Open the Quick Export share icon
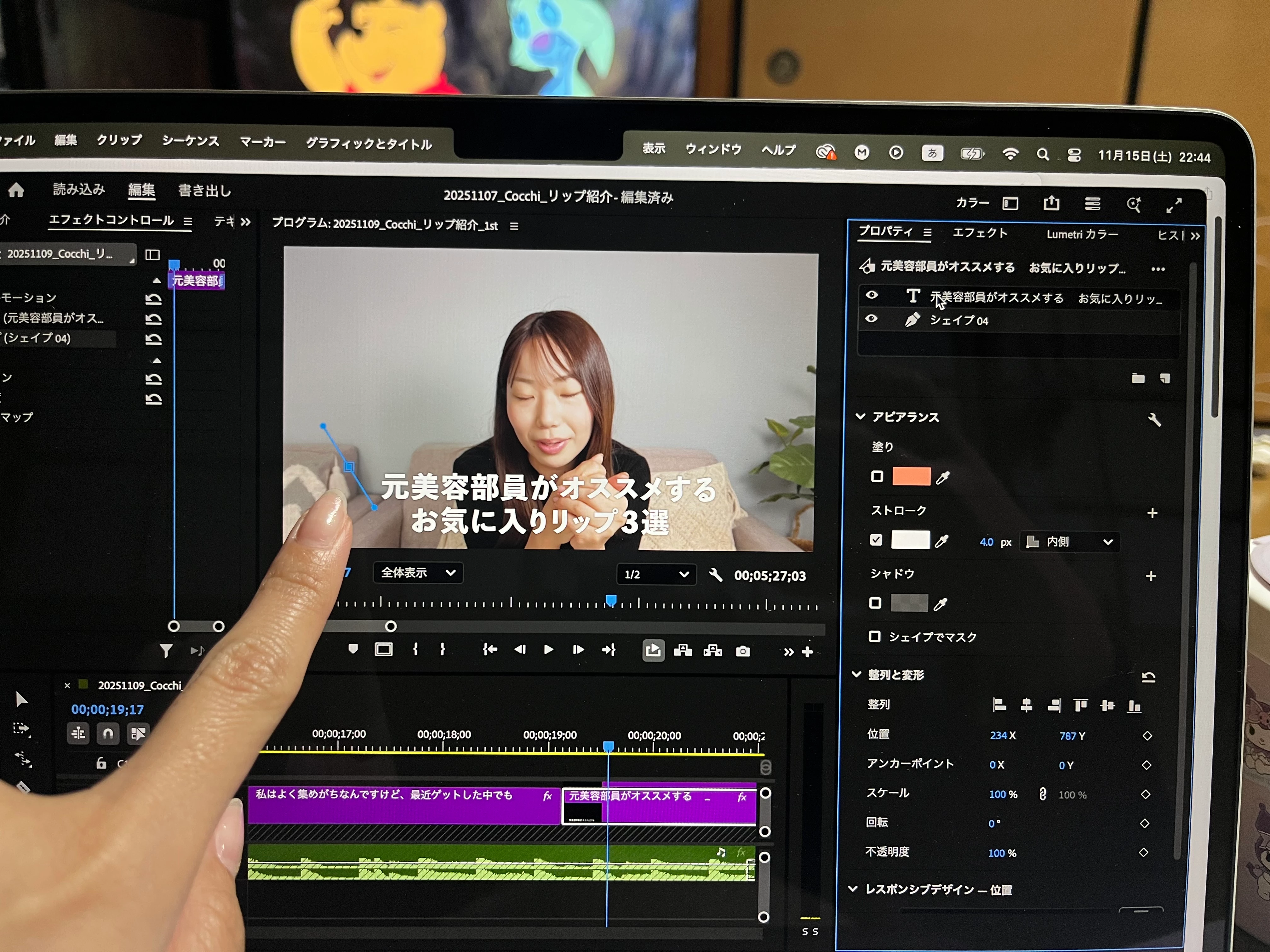1270x952 pixels. point(1051,203)
